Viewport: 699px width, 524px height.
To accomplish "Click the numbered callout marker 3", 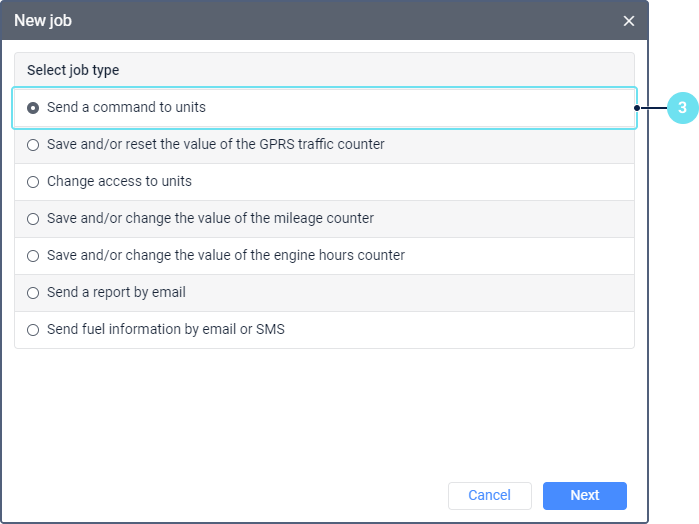I will 682,108.
